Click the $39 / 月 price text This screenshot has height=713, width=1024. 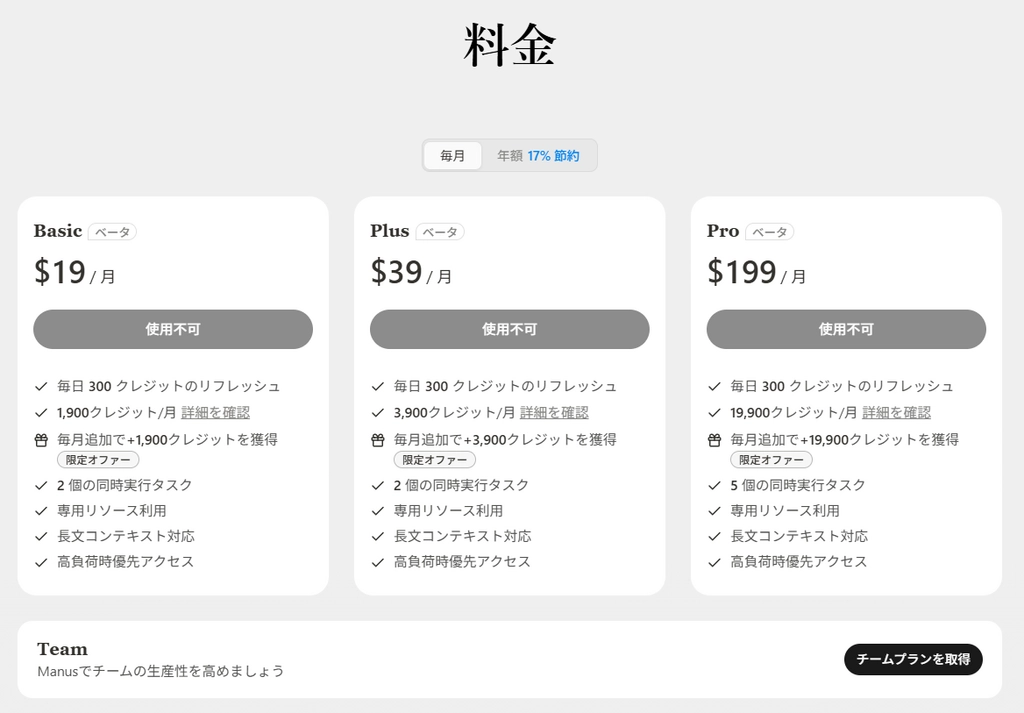[411, 272]
